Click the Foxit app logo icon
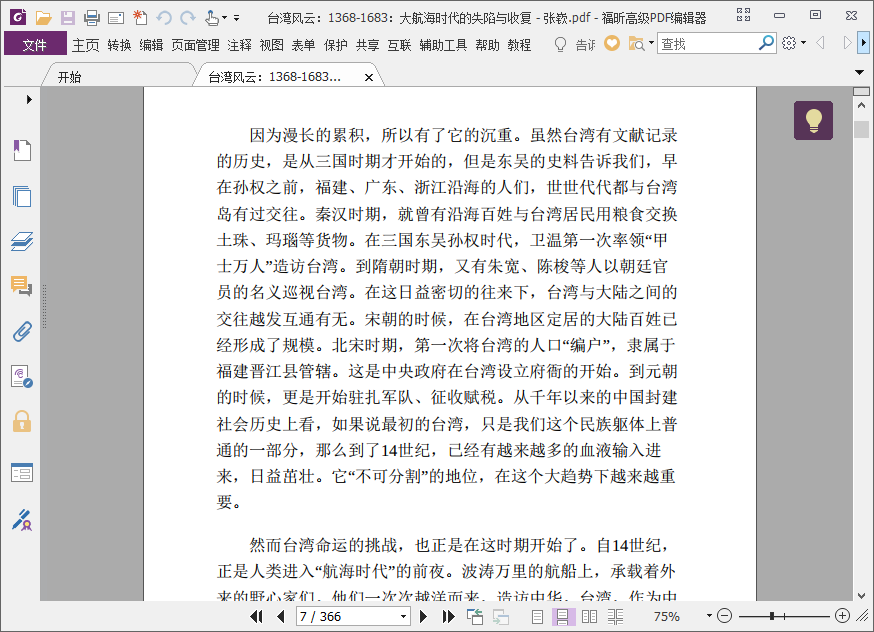874x632 pixels. coord(18,17)
